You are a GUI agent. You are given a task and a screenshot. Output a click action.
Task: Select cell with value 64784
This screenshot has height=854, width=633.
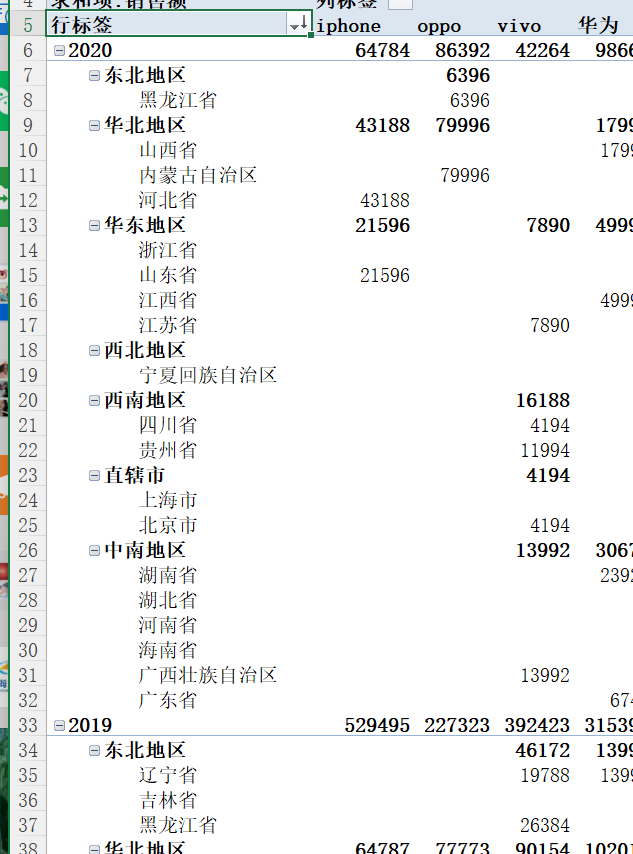coord(382,51)
